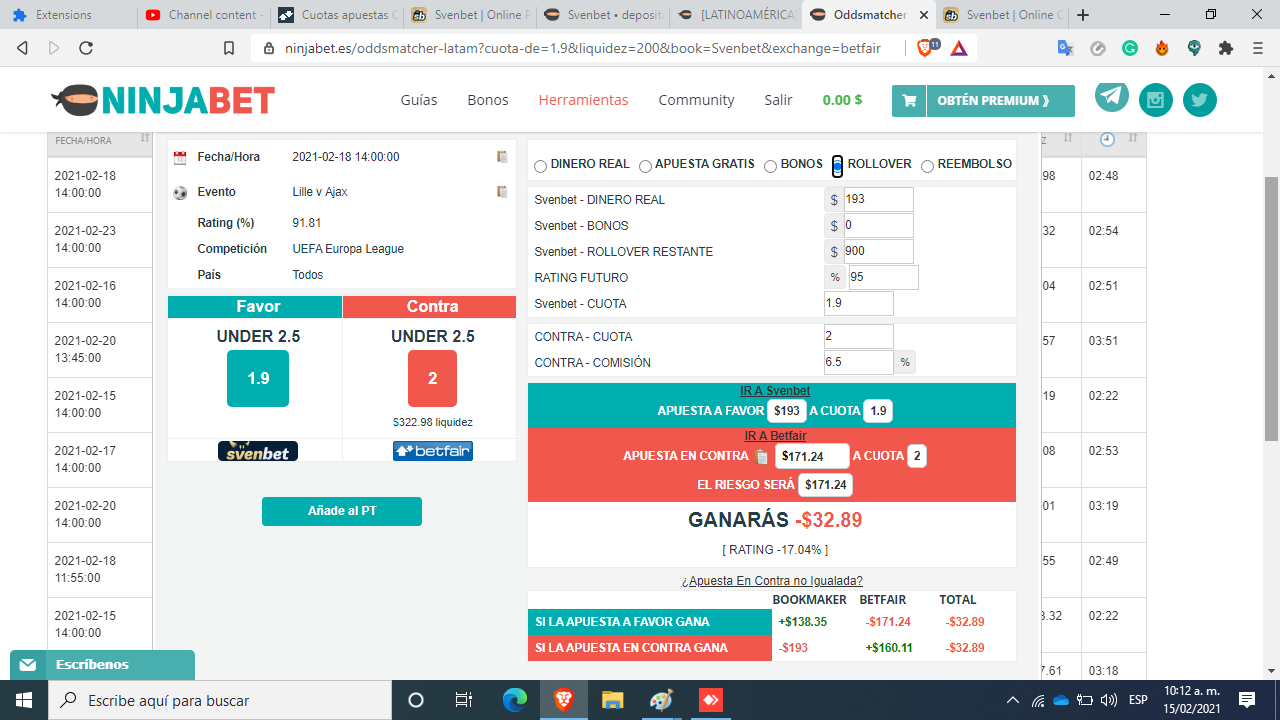Switch to the LATINOAMÉRICA tab
Screen dimensions: 1280x720
[735, 15]
